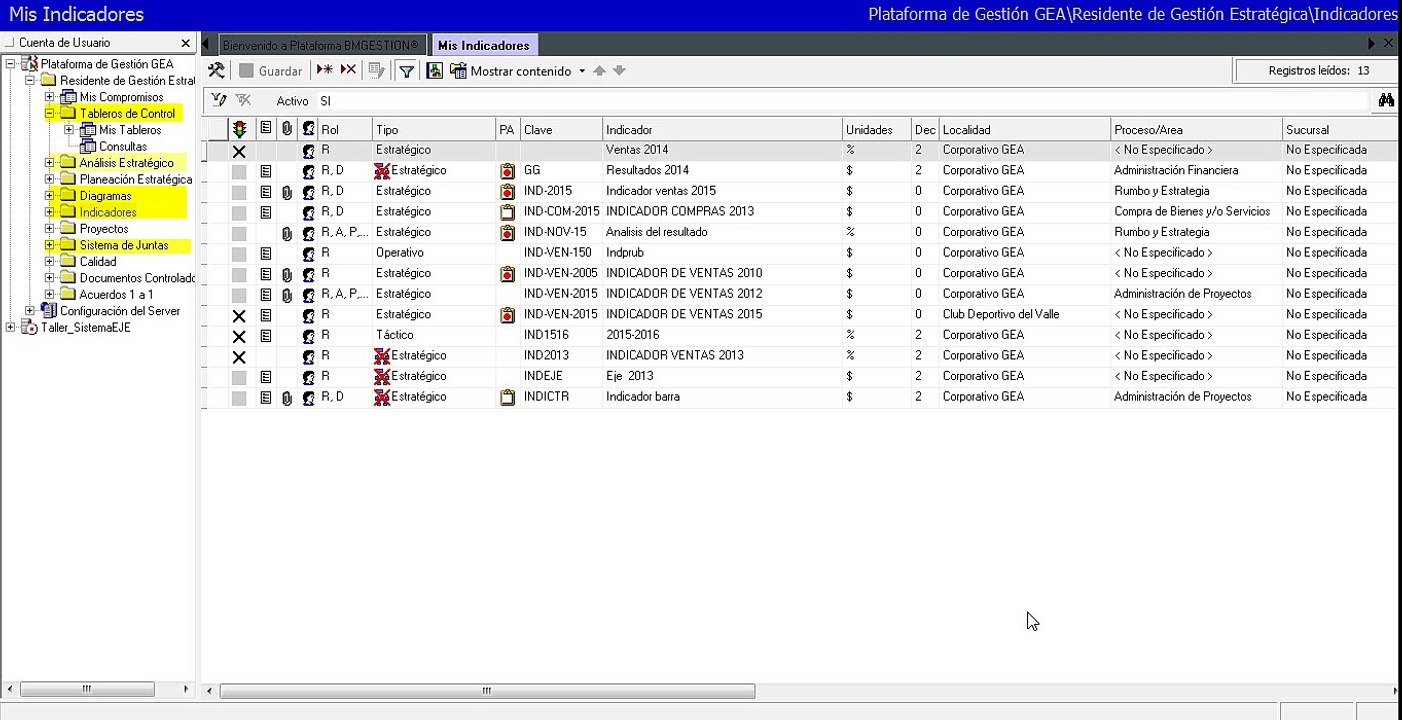Image resolution: width=1402 pixels, height=720 pixels.
Task: Click the tab strip scroll-right arrow
Action: point(1372,44)
